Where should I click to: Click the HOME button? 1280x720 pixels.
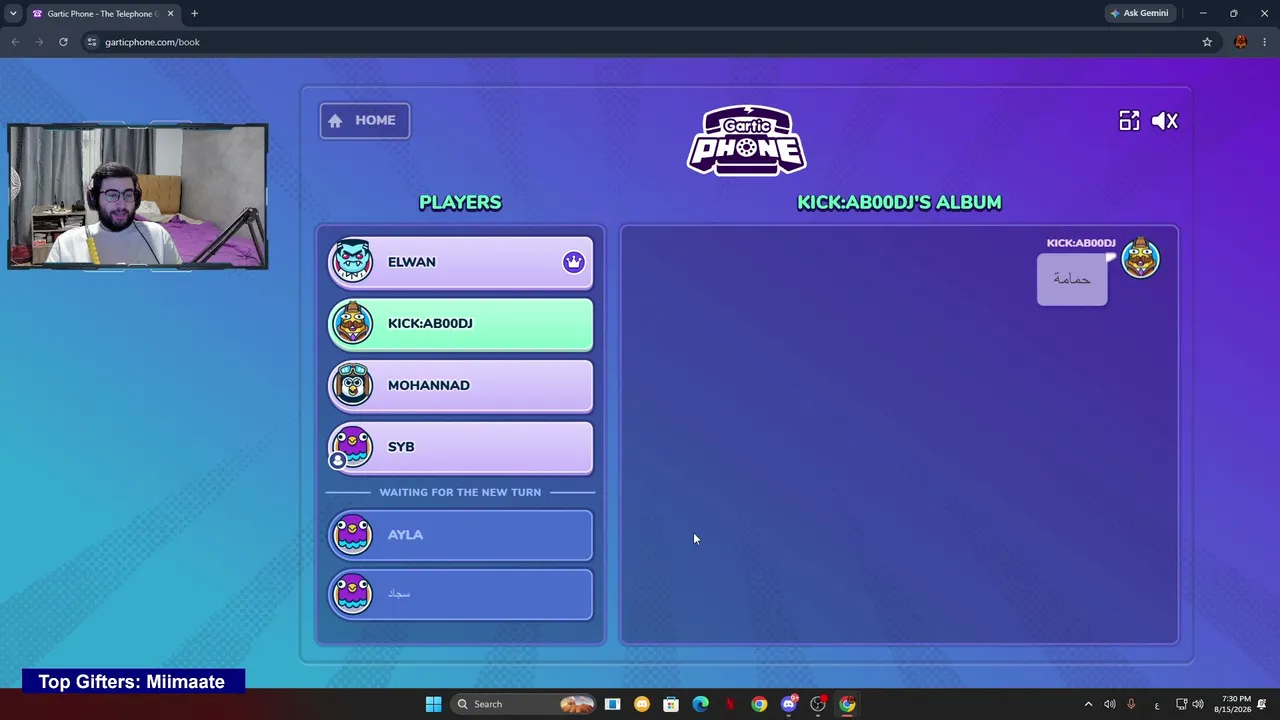pos(365,121)
